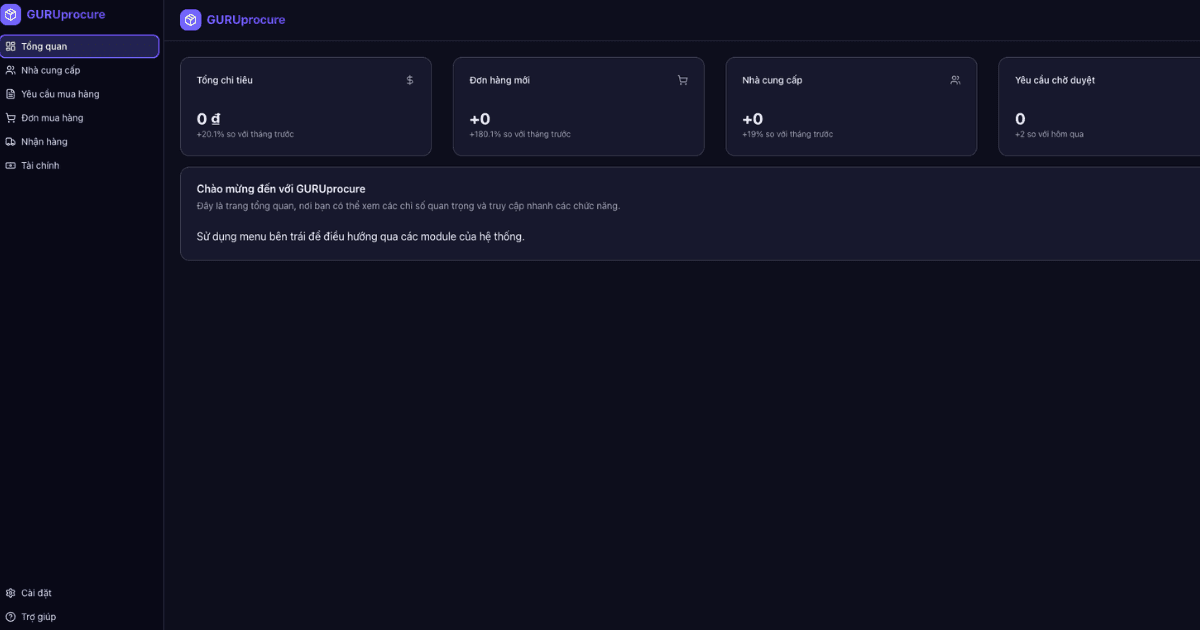This screenshot has height=630, width=1200.
Task: Click the GURUprocure cube logo in sidebar
Action: [10, 15]
